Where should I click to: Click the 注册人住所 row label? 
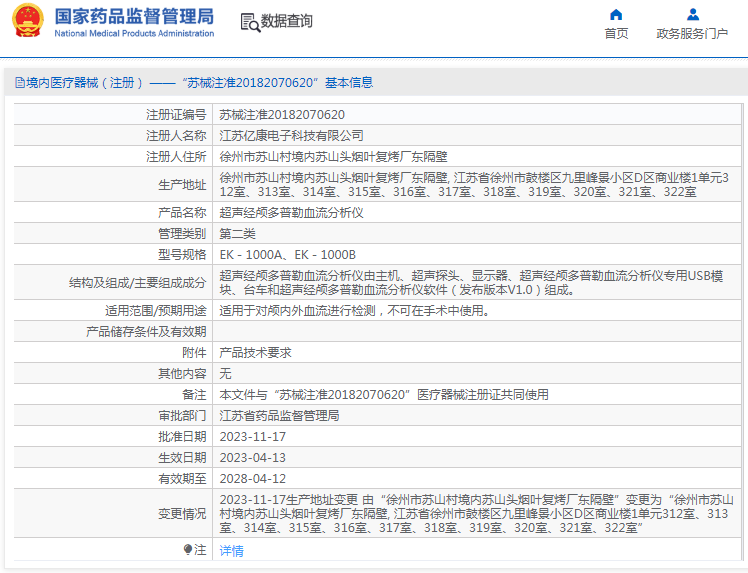pyautogui.click(x=176, y=156)
